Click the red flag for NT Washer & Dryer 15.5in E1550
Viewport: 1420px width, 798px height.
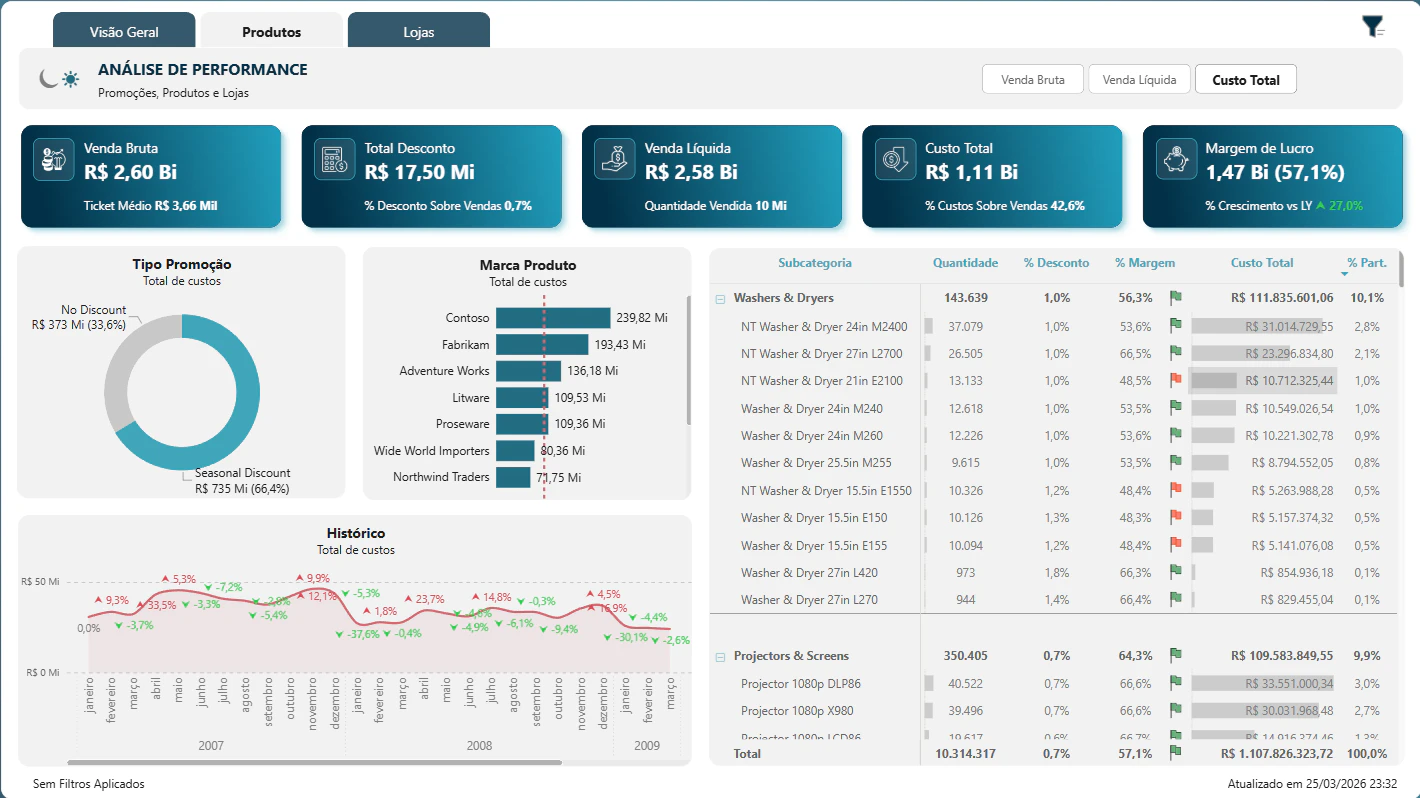pos(1176,490)
